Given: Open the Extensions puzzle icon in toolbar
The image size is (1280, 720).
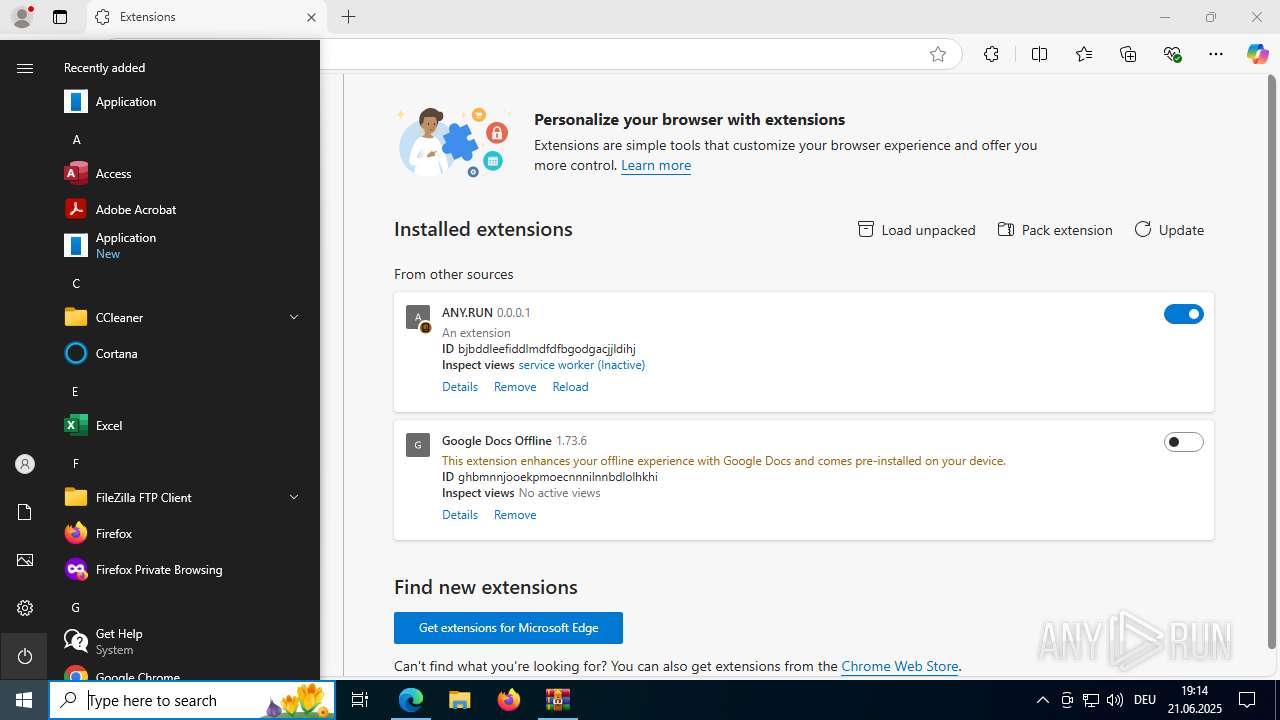Looking at the screenshot, I should pyautogui.click(x=991, y=54).
